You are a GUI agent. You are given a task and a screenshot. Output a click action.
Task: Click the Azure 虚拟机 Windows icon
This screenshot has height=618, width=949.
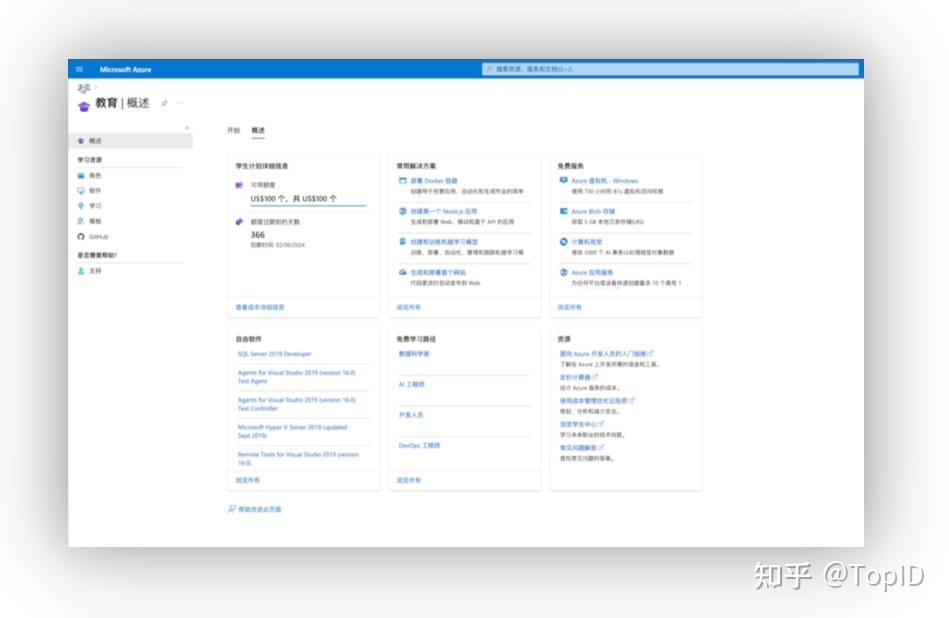point(564,181)
